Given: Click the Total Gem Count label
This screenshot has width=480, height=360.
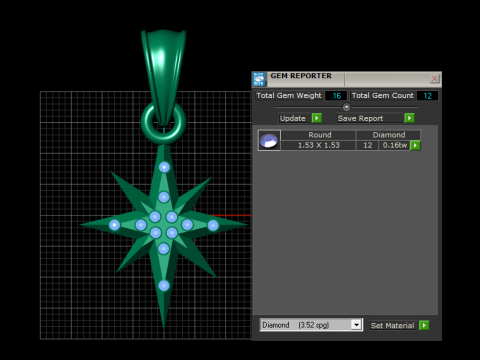Looking at the screenshot, I should point(382,96).
